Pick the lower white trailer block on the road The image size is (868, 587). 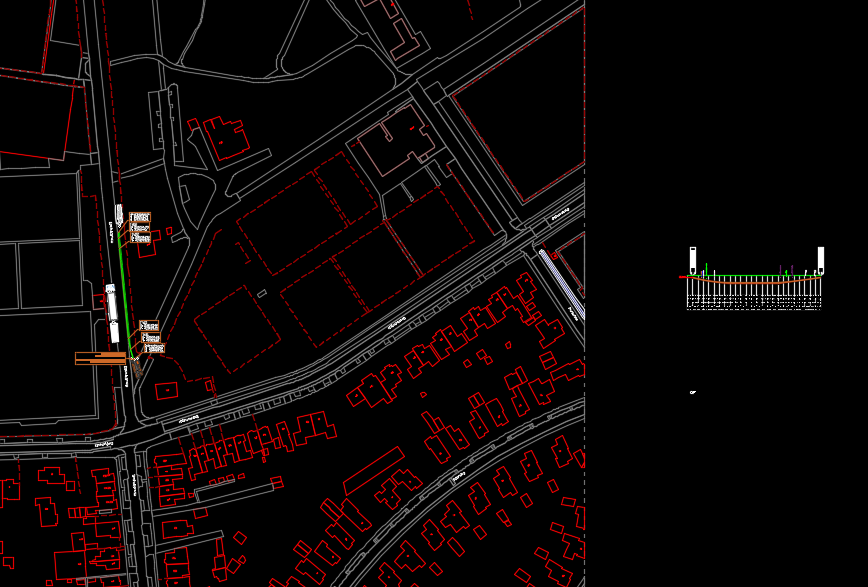tap(114, 332)
